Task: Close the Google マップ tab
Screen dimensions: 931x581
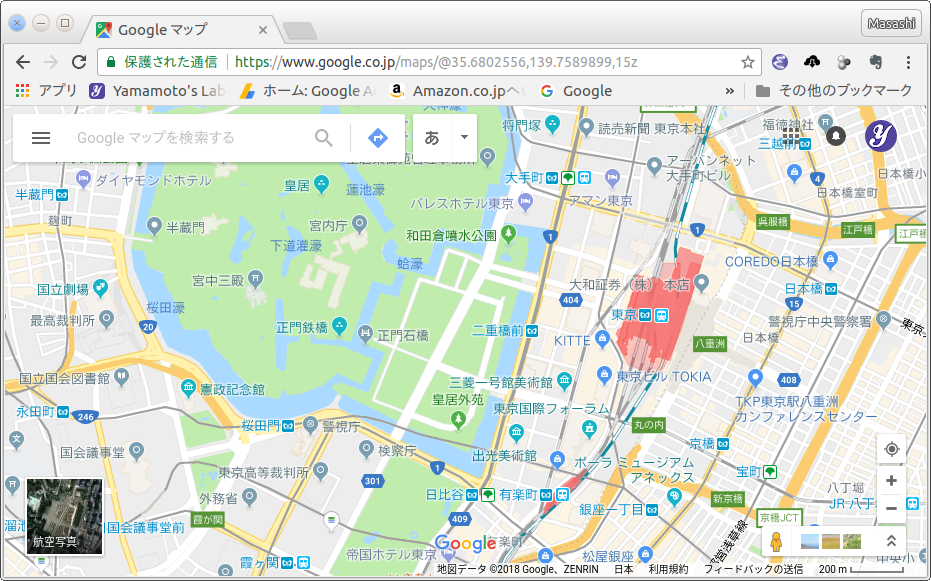Action: pyautogui.click(x=263, y=30)
